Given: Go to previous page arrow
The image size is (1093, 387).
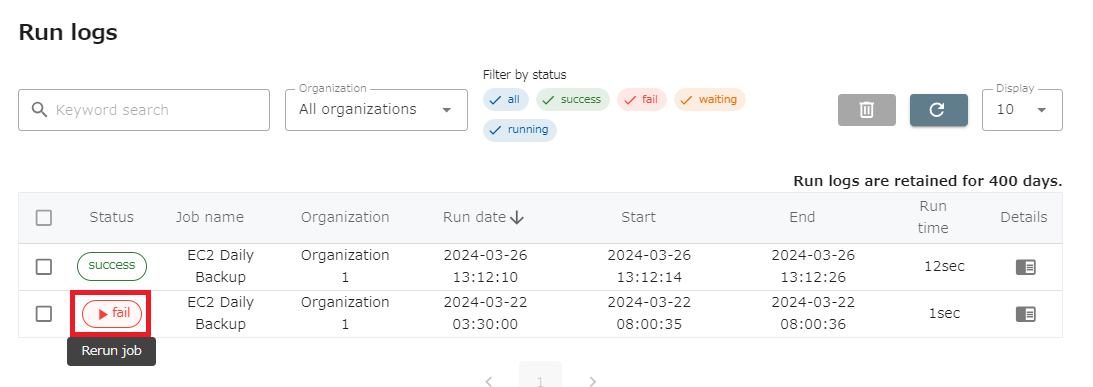Looking at the screenshot, I should coord(489,381).
